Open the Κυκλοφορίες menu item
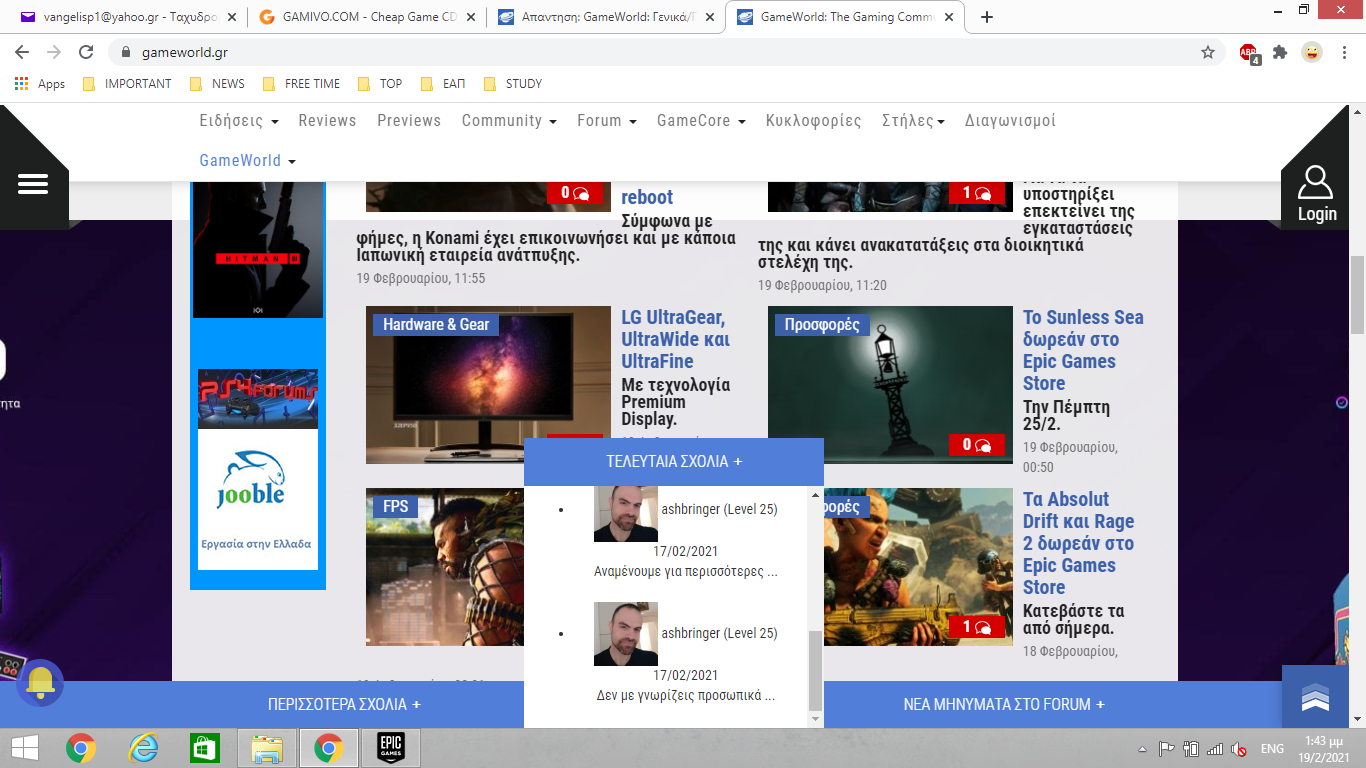The image size is (1366, 768). pos(813,121)
